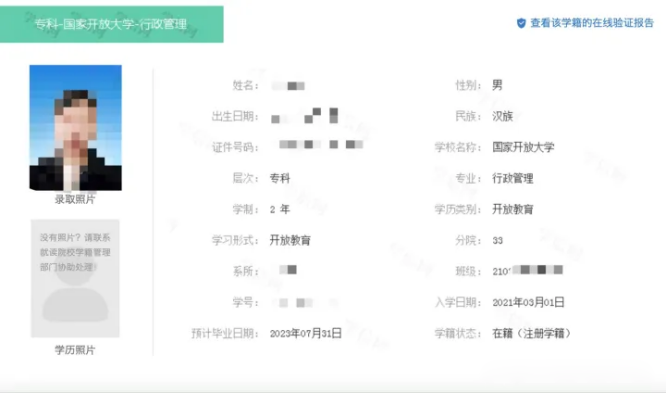Click the 专业 value 行政管理

(513, 178)
